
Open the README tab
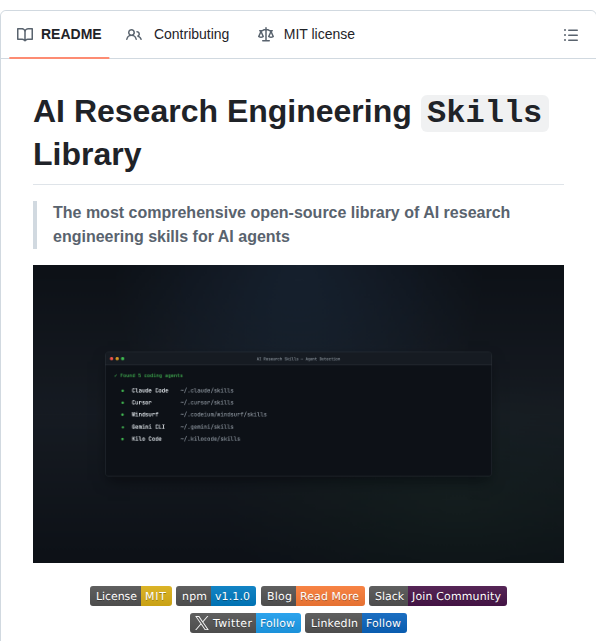point(59,34)
